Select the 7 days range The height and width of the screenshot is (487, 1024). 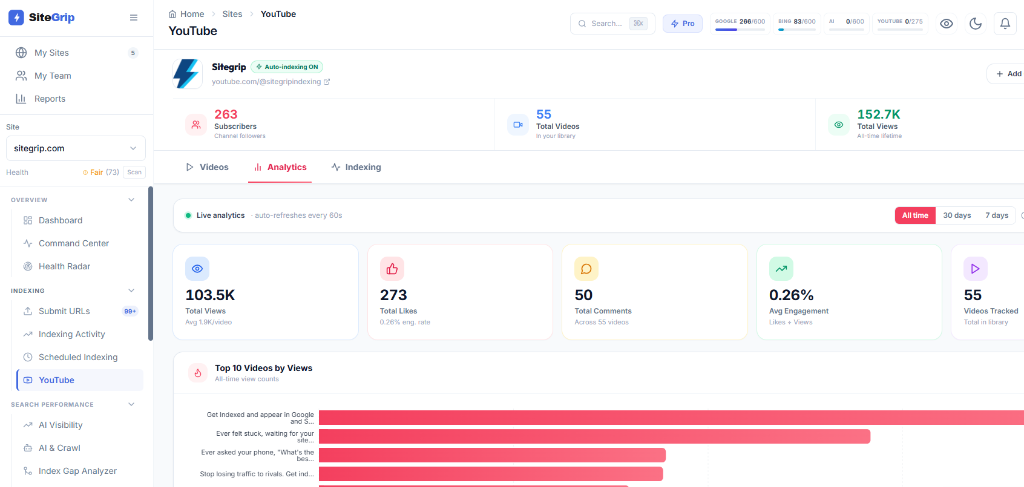996,215
